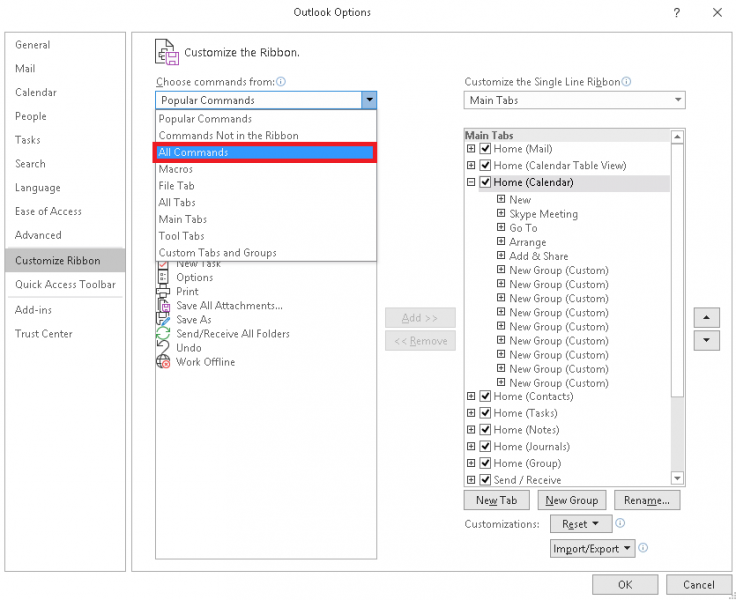Image resolution: width=736 pixels, height=600 pixels.
Task: Click the Options command icon
Action: tap(163, 278)
